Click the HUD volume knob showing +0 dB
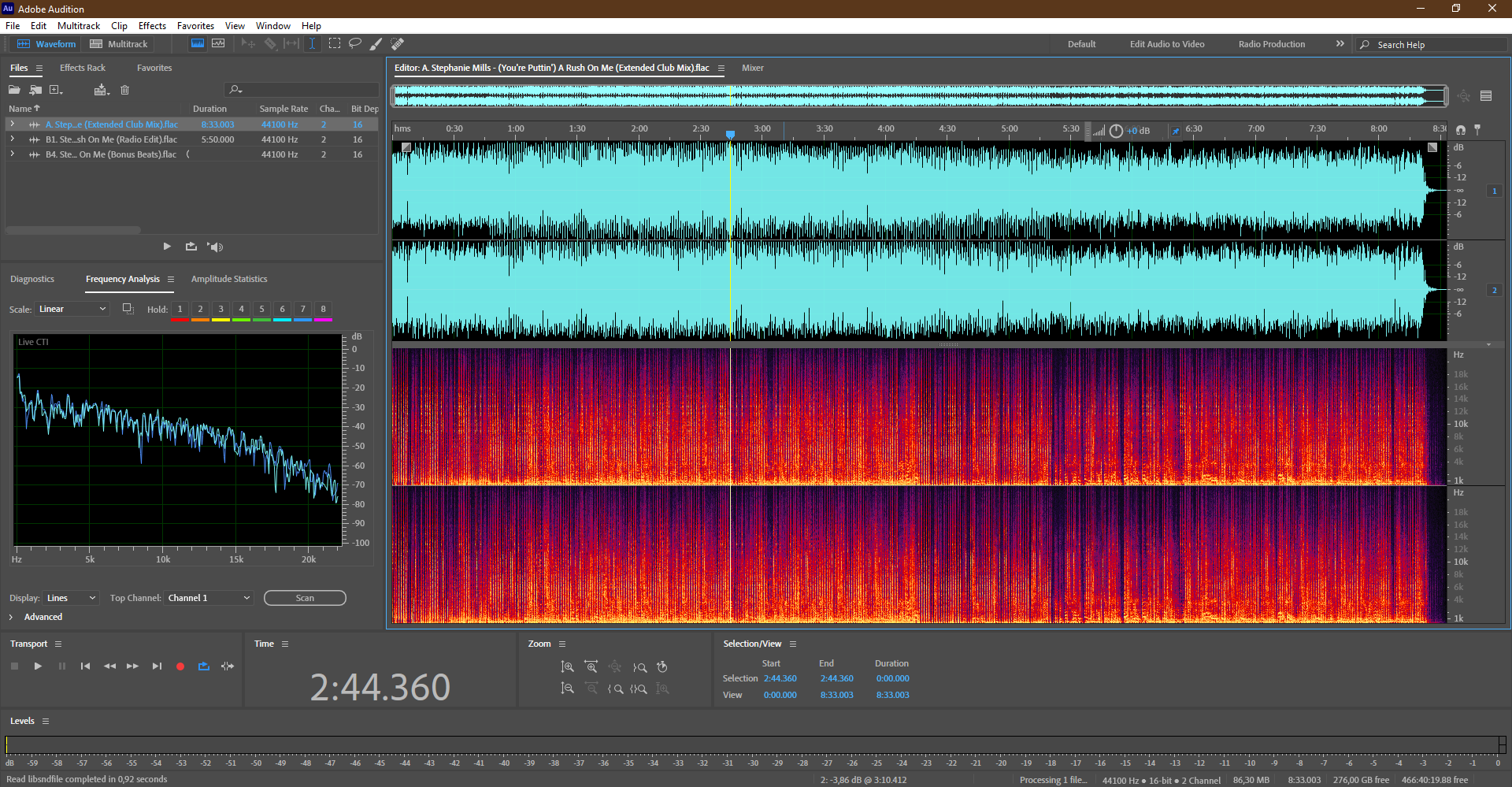This screenshot has height=787, width=1512. point(1116,131)
